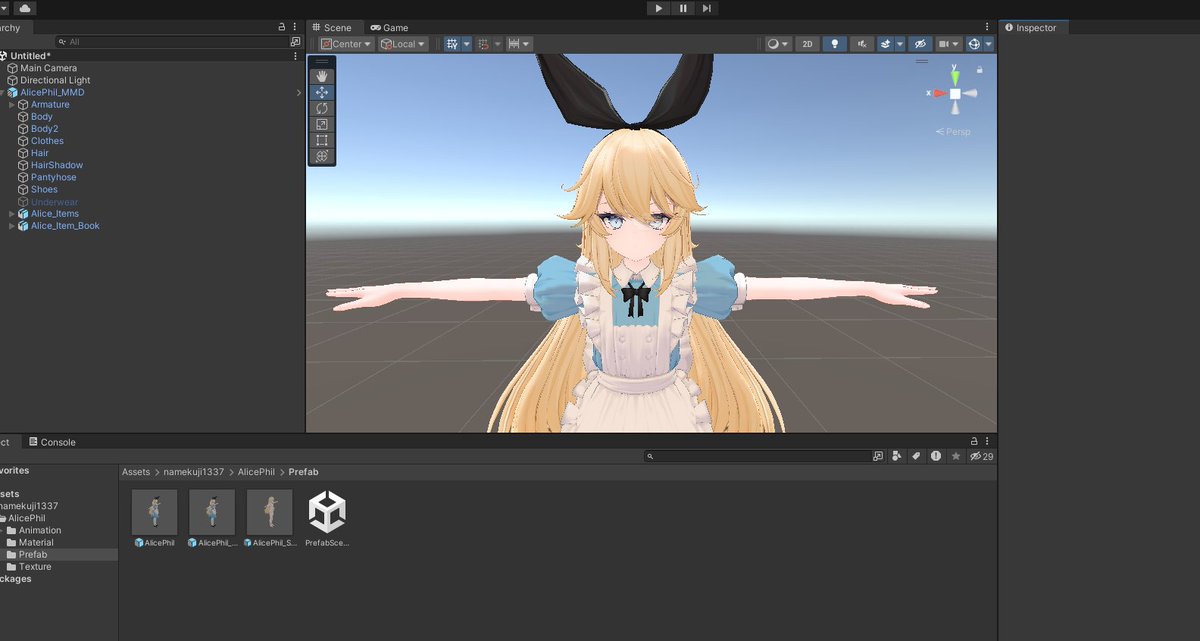
Task: Toggle scene grid visibility
Action: [x=452, y=44]
